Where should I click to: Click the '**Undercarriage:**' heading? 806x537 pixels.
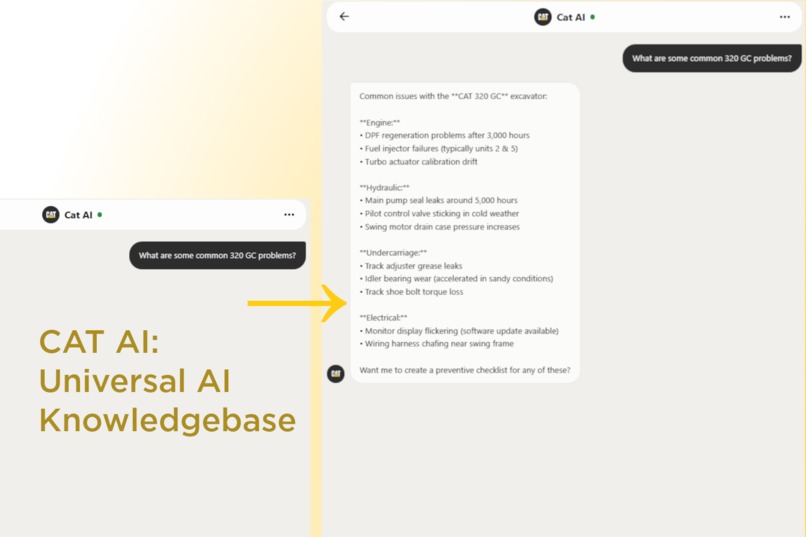393,252
